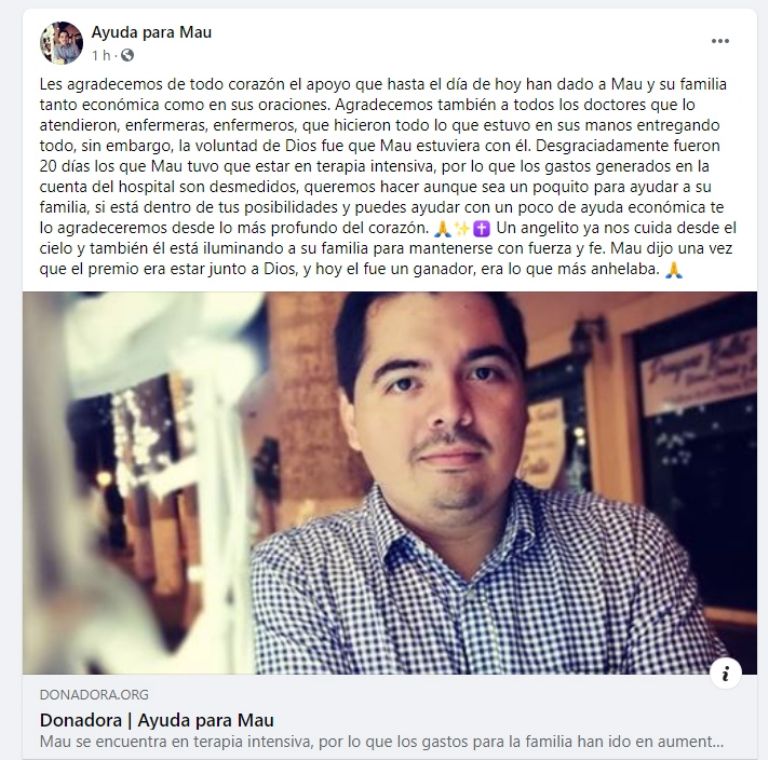Click the final praying hands emoji after 'anhelaba.'

(674, 270)
